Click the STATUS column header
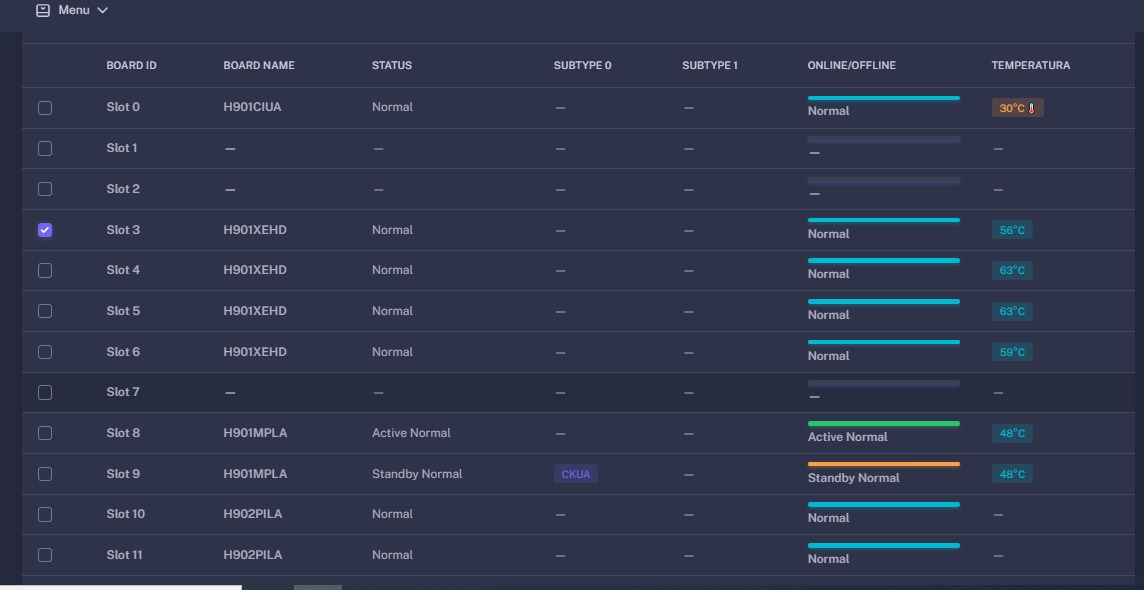 point(391,66)
